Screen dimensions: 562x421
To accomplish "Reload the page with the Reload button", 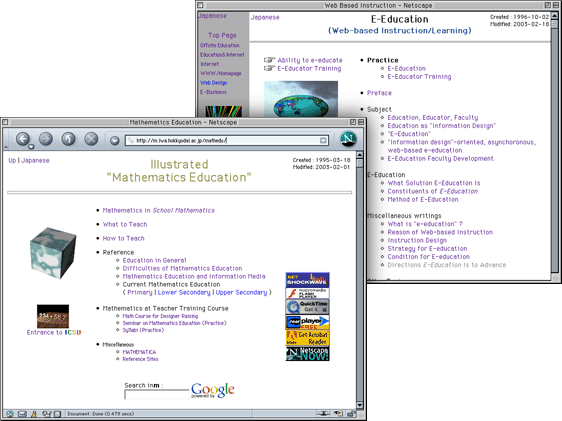I will click(68, 139).
